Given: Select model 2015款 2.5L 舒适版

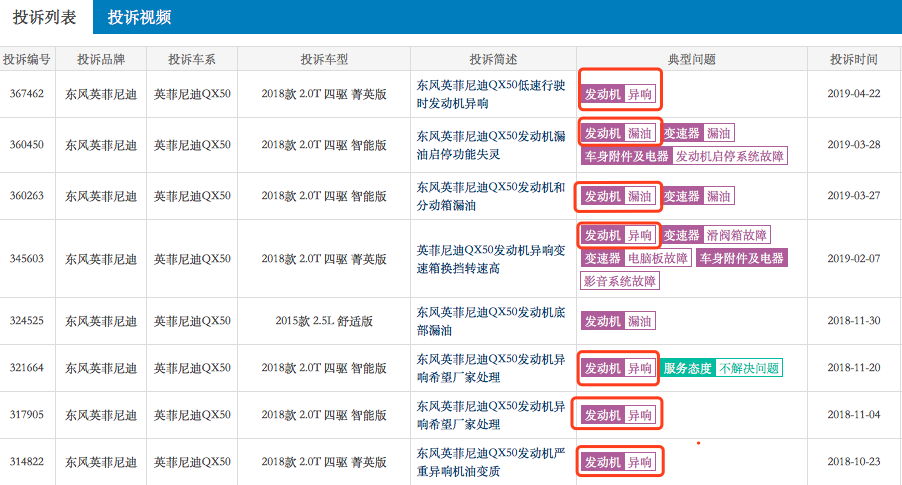Looking at the screenshot, I should [x=324, y=321].
